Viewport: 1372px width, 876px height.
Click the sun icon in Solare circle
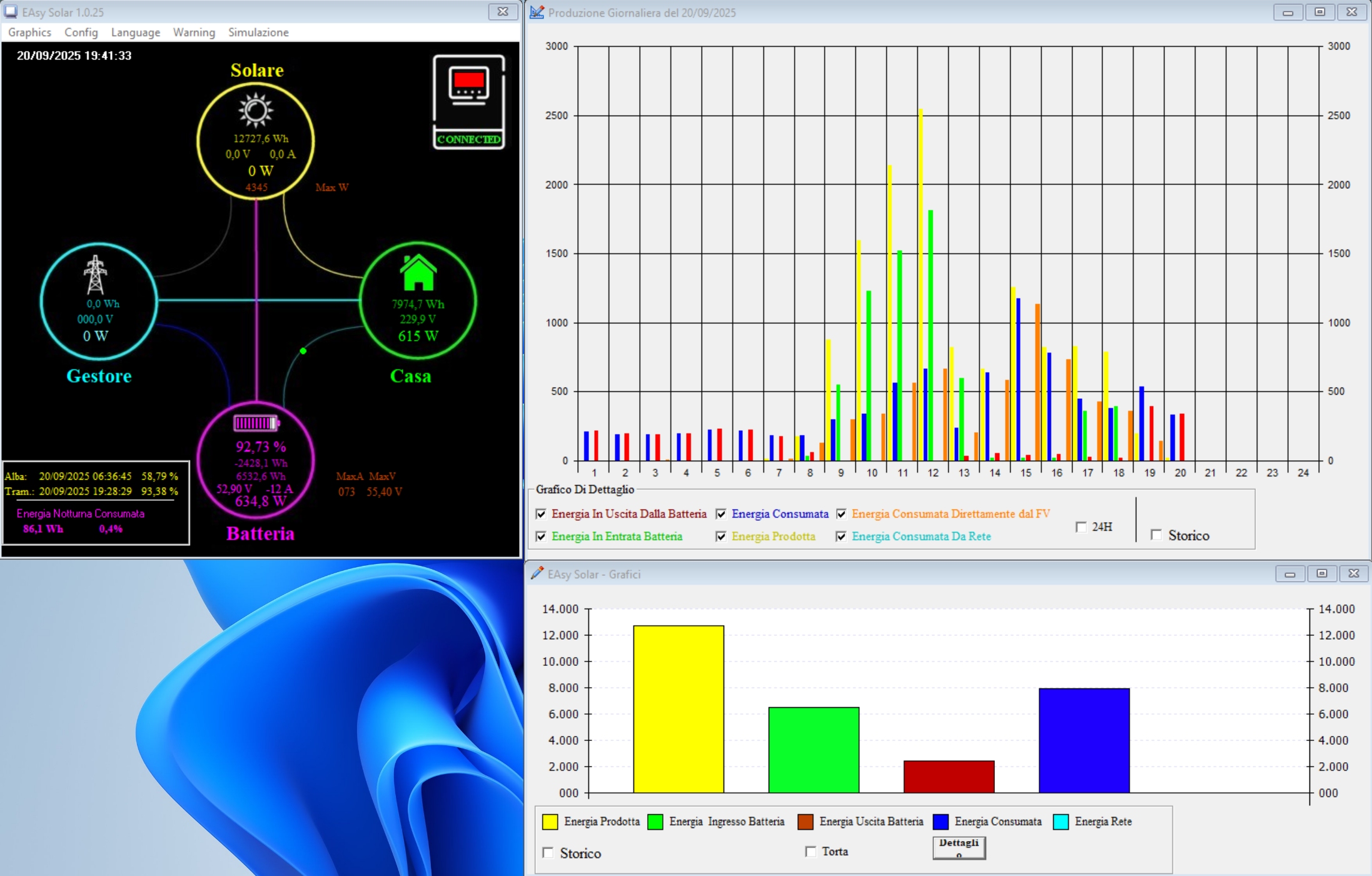pos(255,111)
